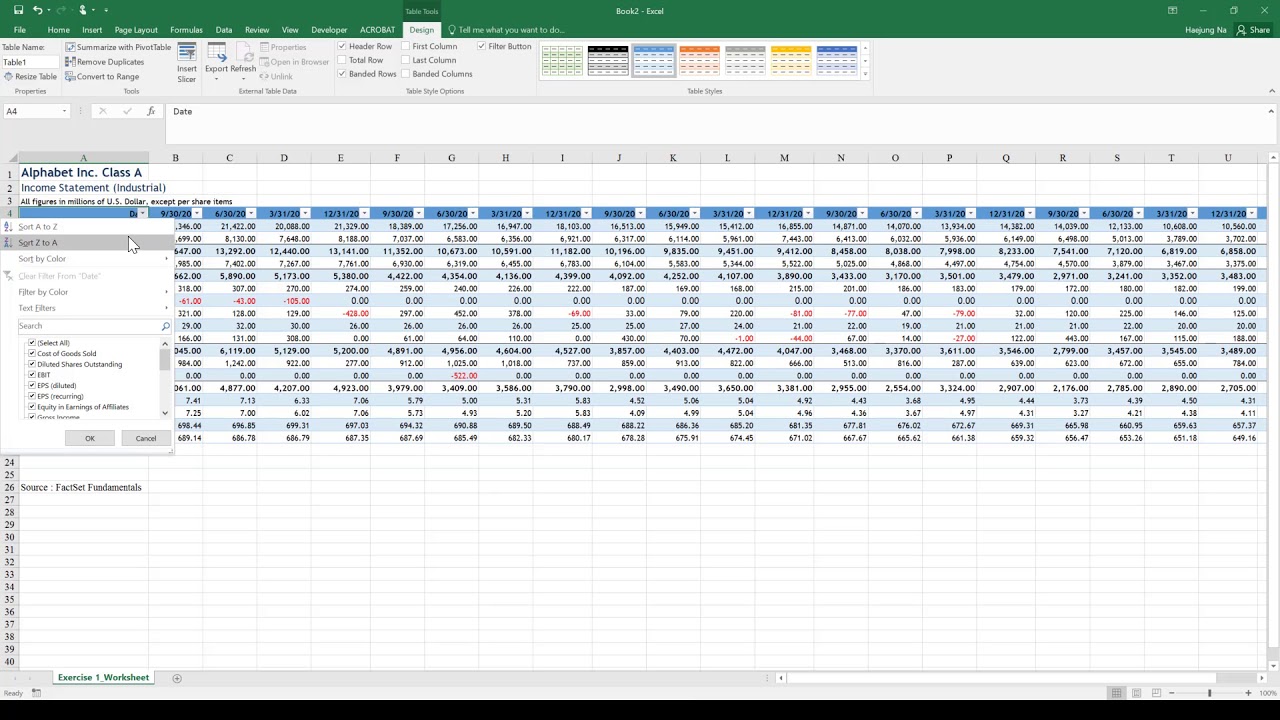Refresh external table data
This screenshot has width=1280, height=720.
click(x=243, y=62)
